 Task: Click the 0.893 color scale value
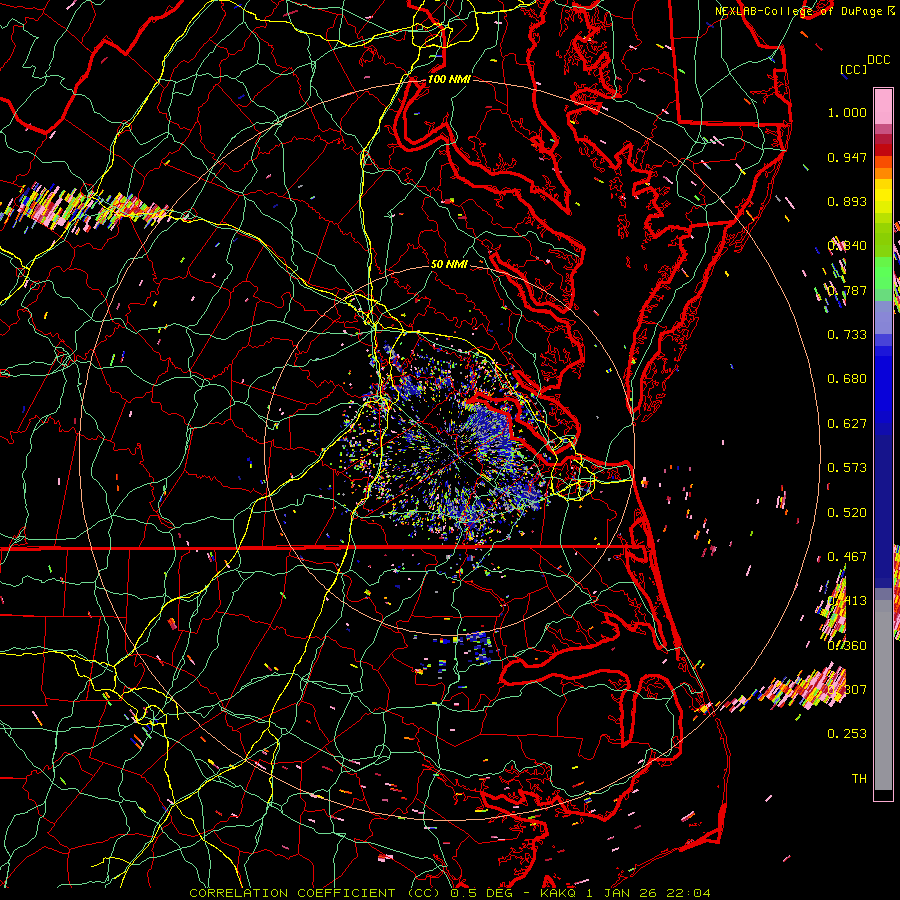pos(847,201)
